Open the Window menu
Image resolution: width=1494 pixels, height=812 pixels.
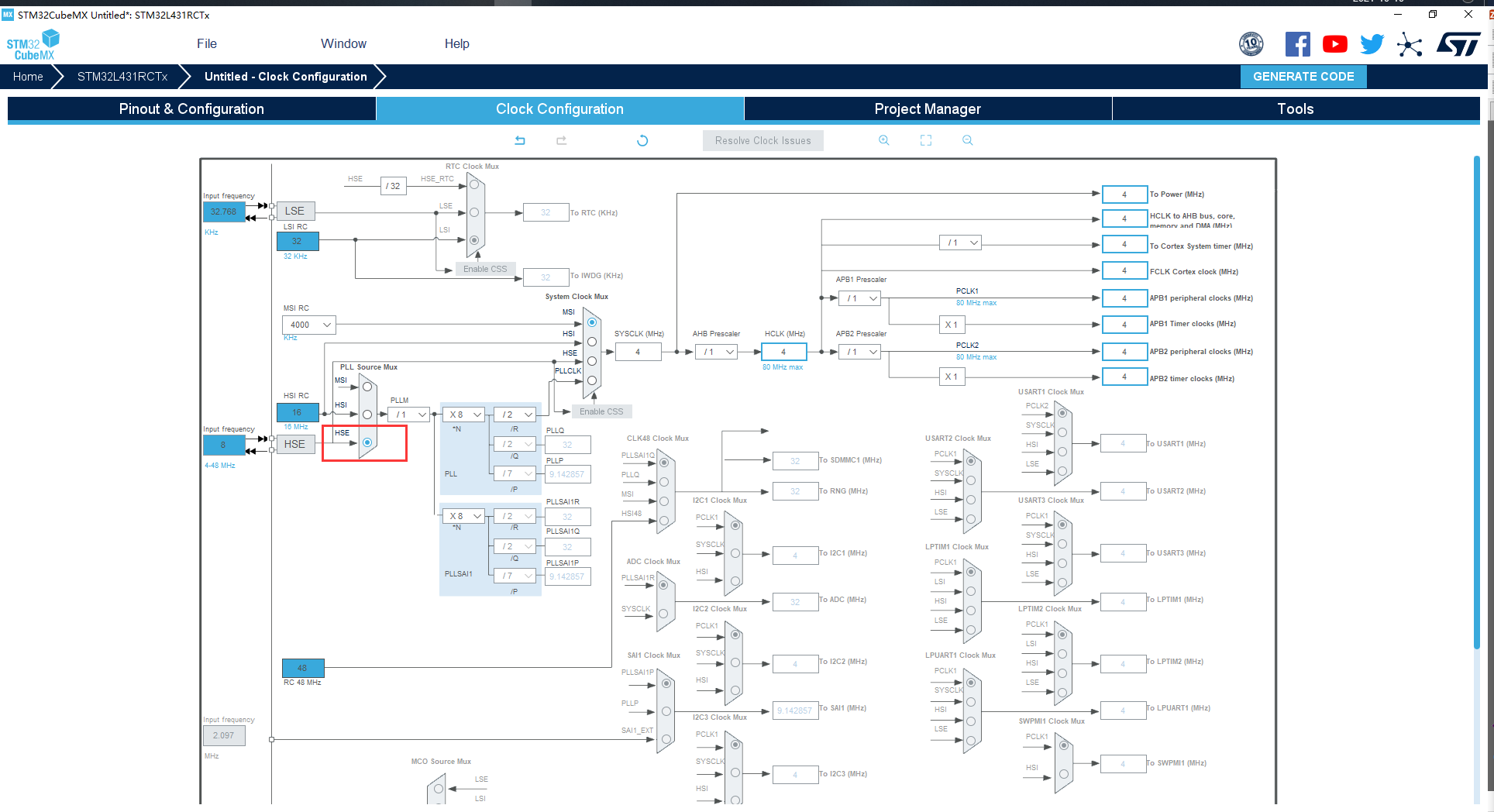[343, 43]
